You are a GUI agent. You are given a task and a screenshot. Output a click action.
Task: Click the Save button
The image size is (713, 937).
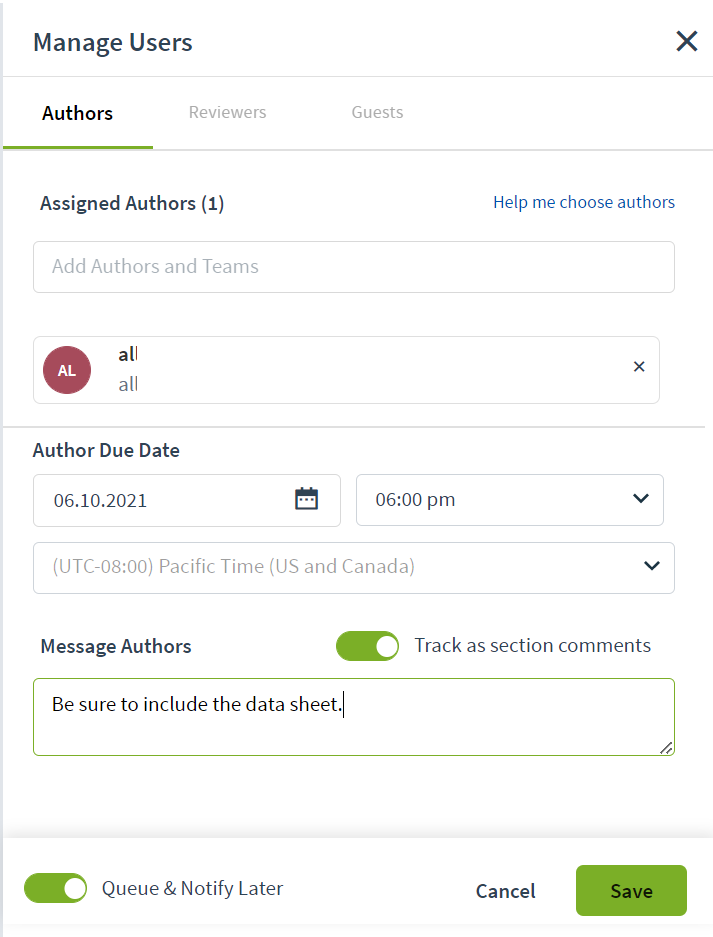pos(631,890)
